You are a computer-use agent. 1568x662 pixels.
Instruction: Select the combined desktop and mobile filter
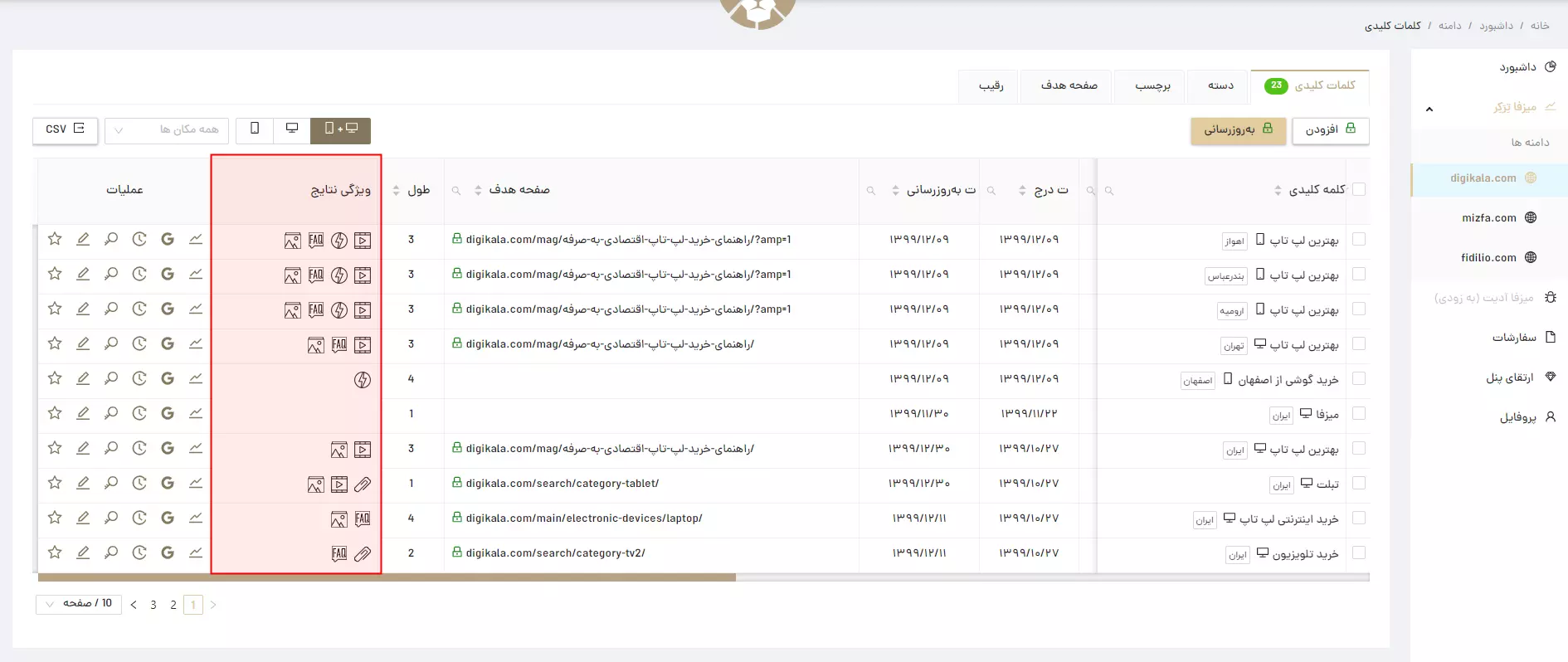click(341, 130)
